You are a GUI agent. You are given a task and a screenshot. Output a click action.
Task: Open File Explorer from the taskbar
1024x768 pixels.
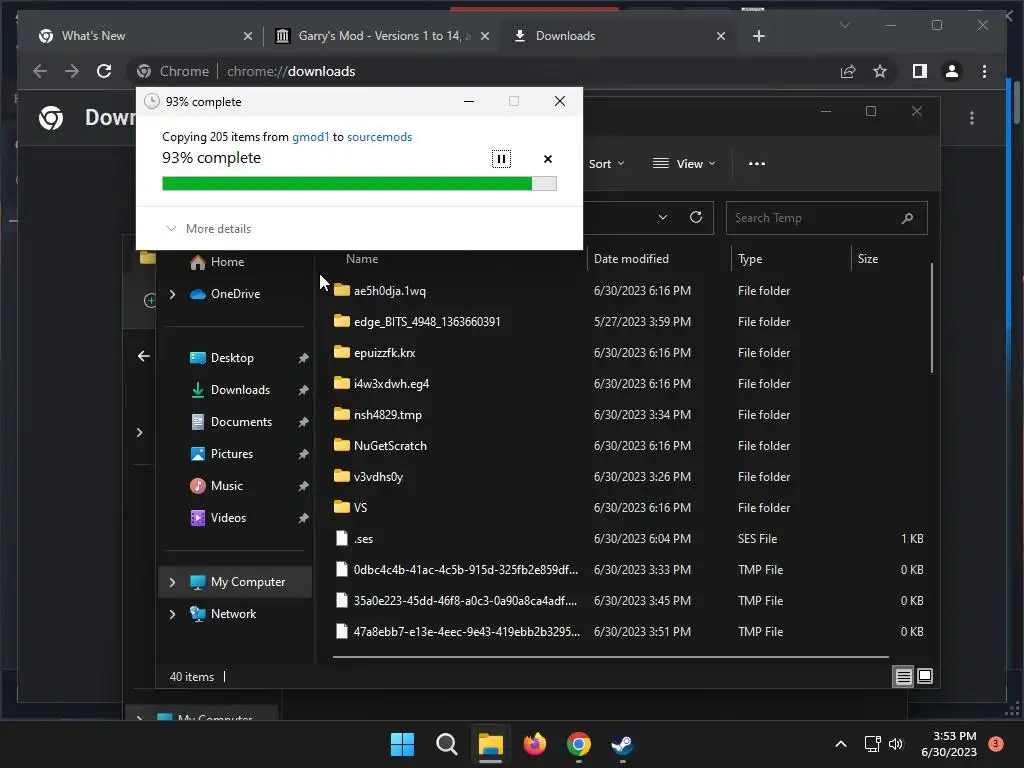[490, 744]
